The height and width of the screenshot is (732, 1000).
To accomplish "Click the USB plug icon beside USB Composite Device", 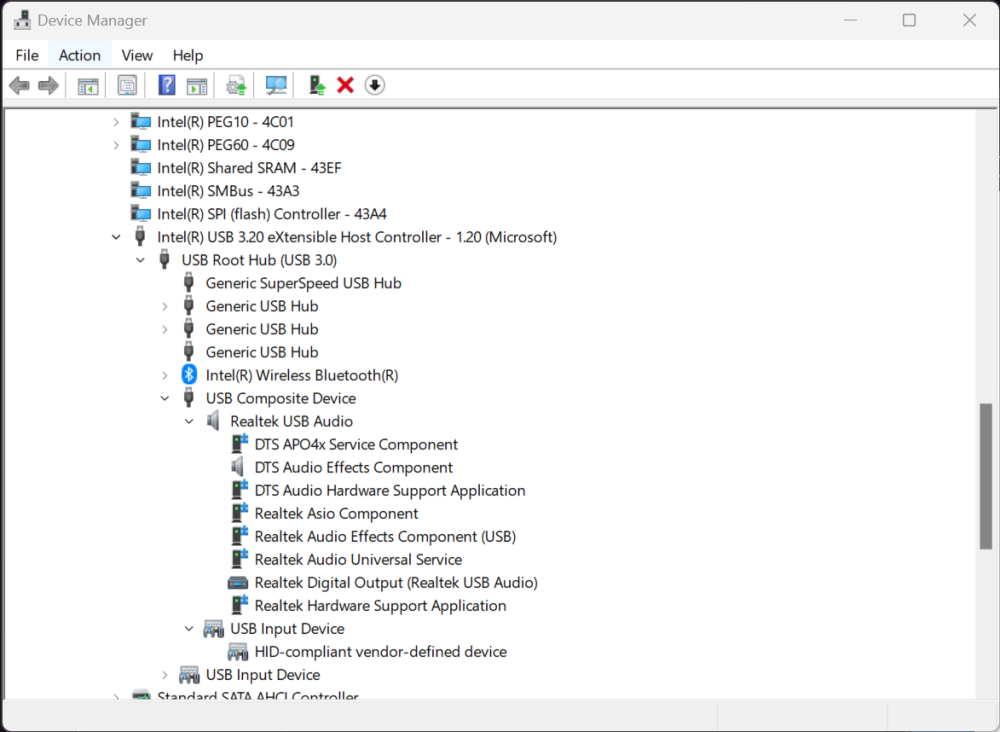I will [x=189, y=398].
